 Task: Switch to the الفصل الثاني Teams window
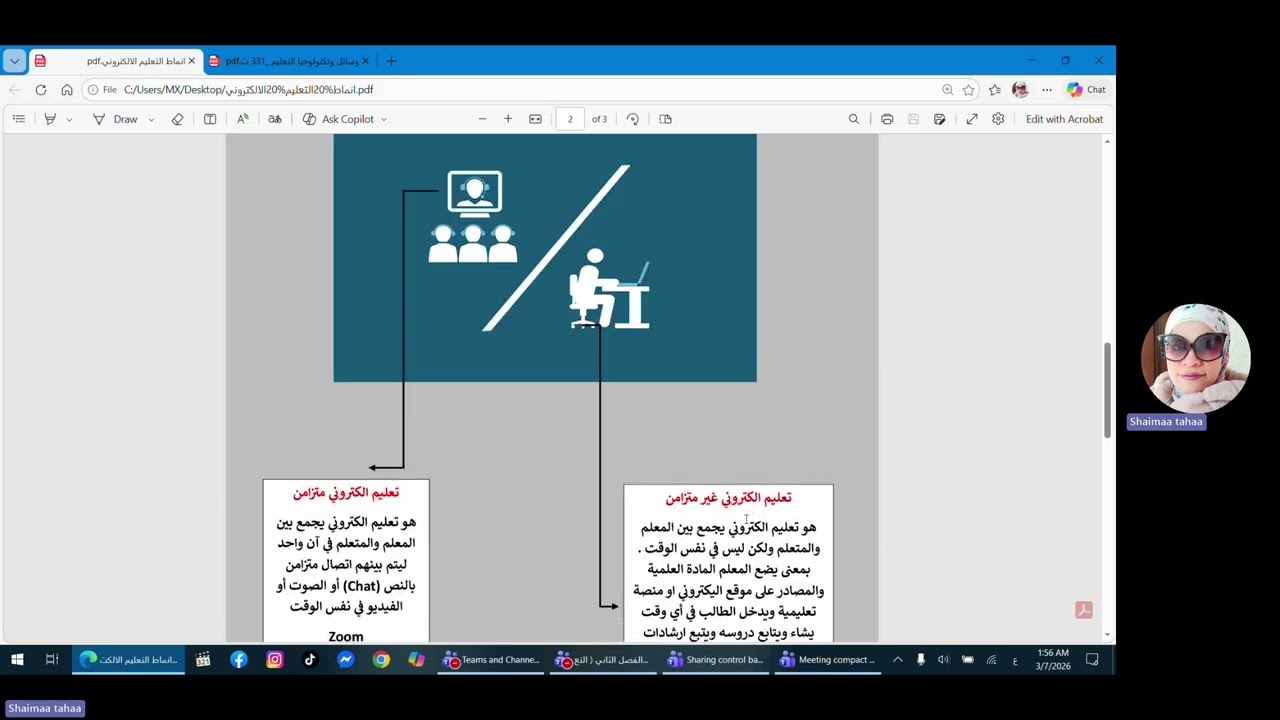[x=604, y=660]
